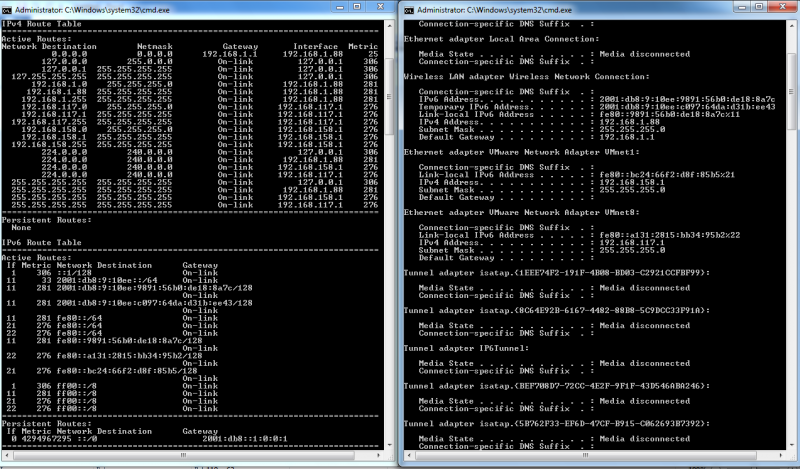The image size is (800, 469).
Task: Click the gateway '2001:db8::1:0:0:1'
Action: click(x=245, y=439)
